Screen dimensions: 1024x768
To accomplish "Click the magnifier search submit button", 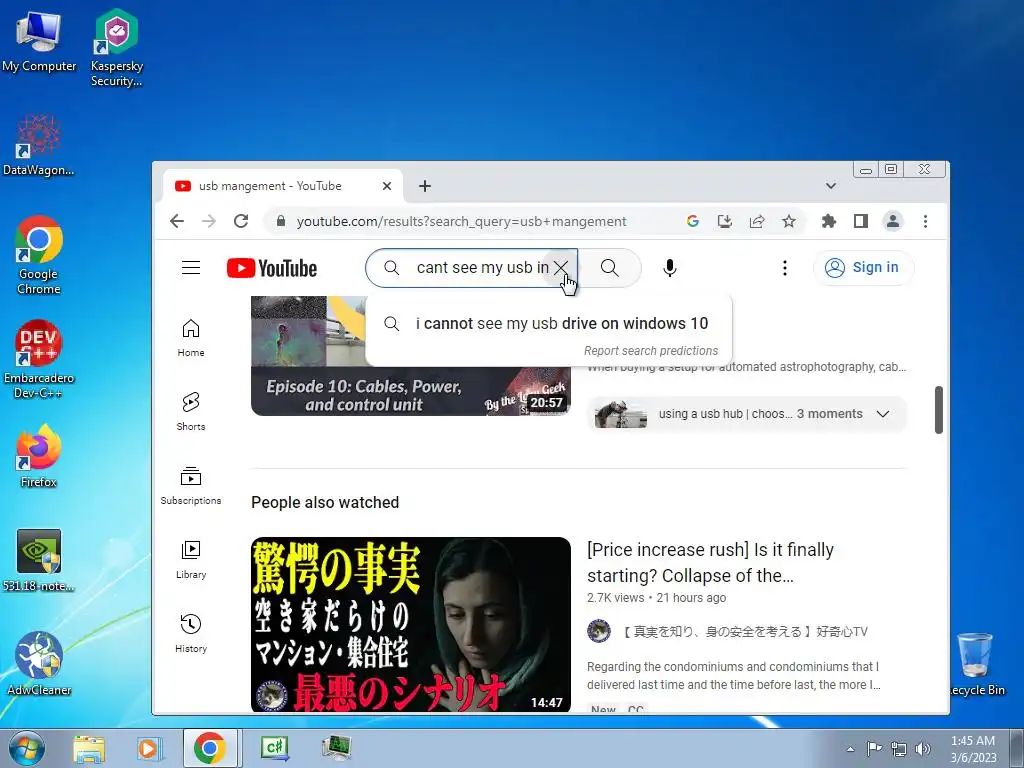I will 609,268.
